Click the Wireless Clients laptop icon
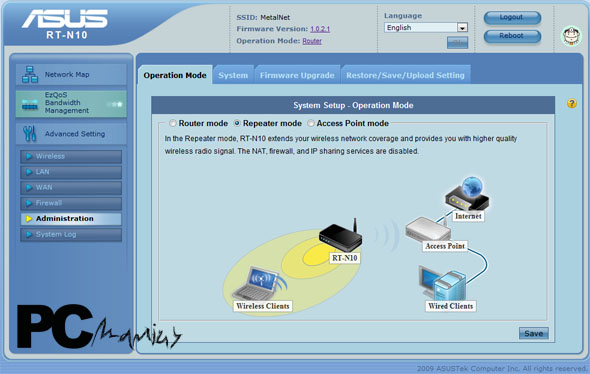The image size is (590, 374). click(x=259, y=283)
